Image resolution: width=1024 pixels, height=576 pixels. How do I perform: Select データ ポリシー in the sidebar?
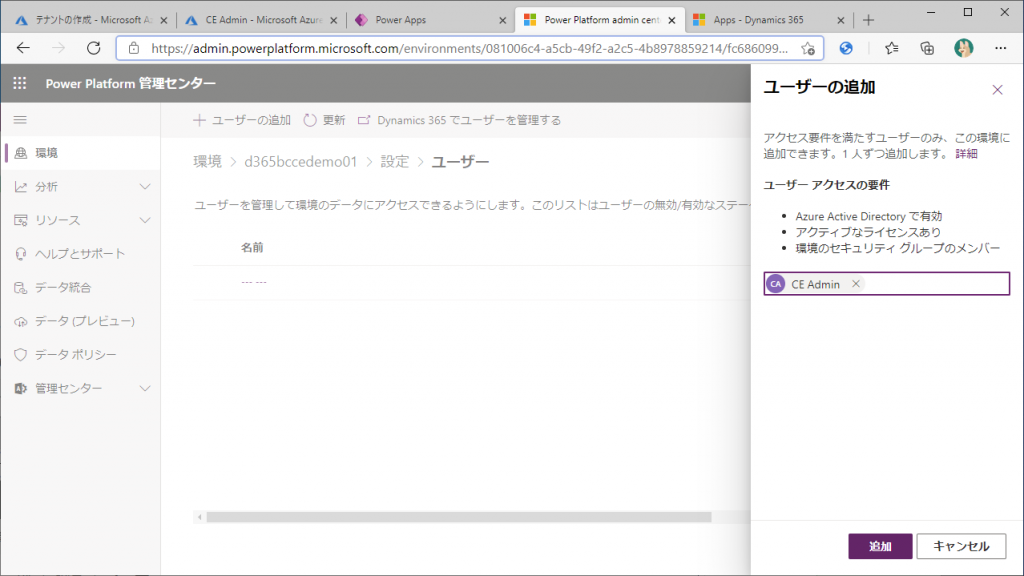[76, 355]
